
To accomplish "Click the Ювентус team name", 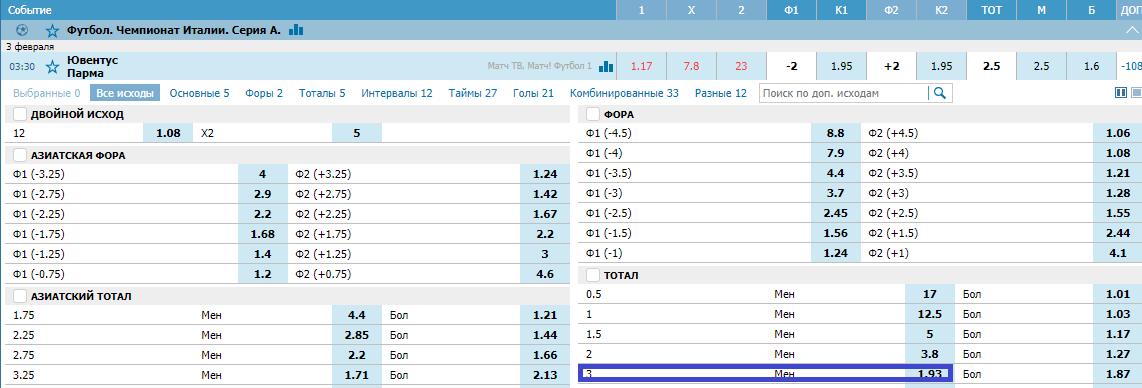I will coord(92,60).
